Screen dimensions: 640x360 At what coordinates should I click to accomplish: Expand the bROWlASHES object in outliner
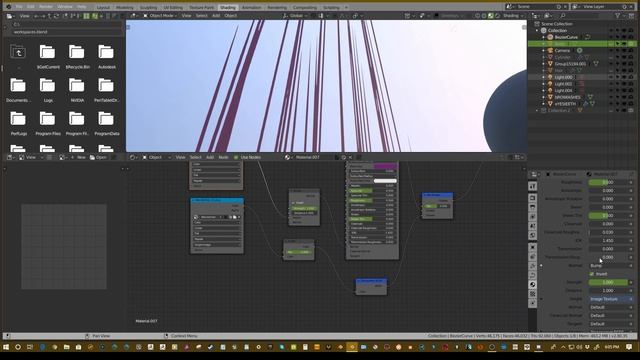[544, 97]
